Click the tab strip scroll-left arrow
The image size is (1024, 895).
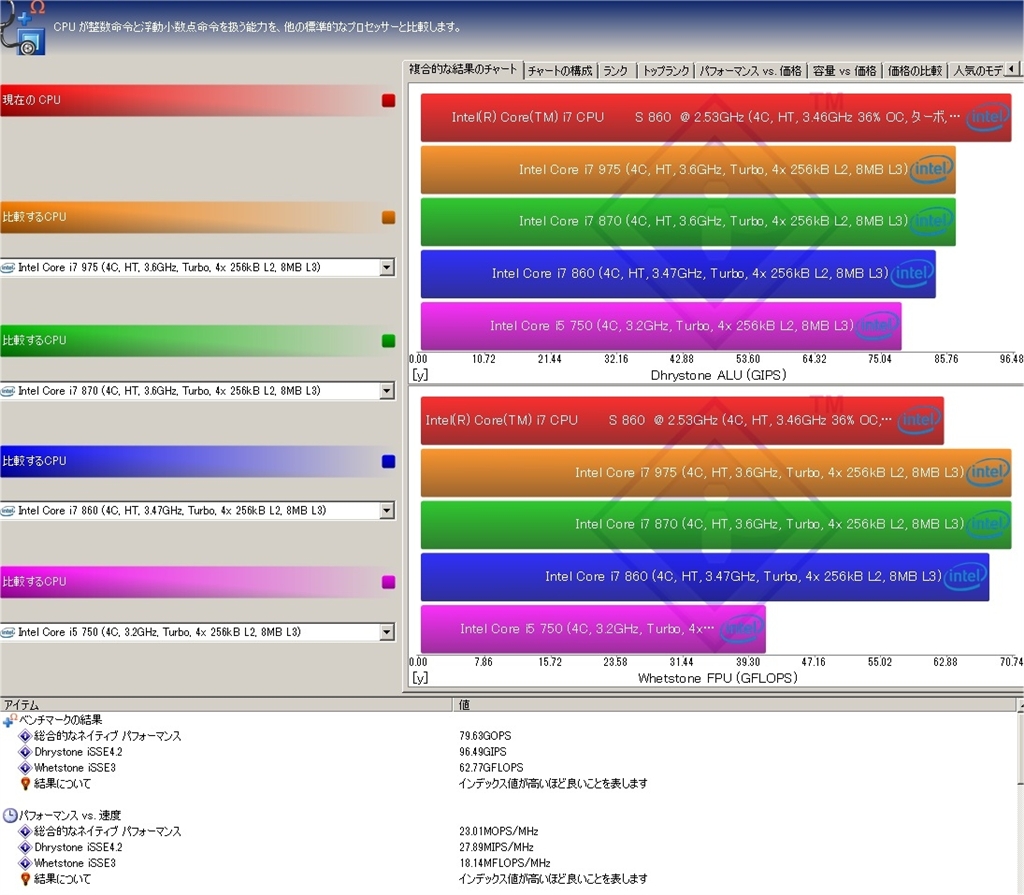coord(1012,69)
